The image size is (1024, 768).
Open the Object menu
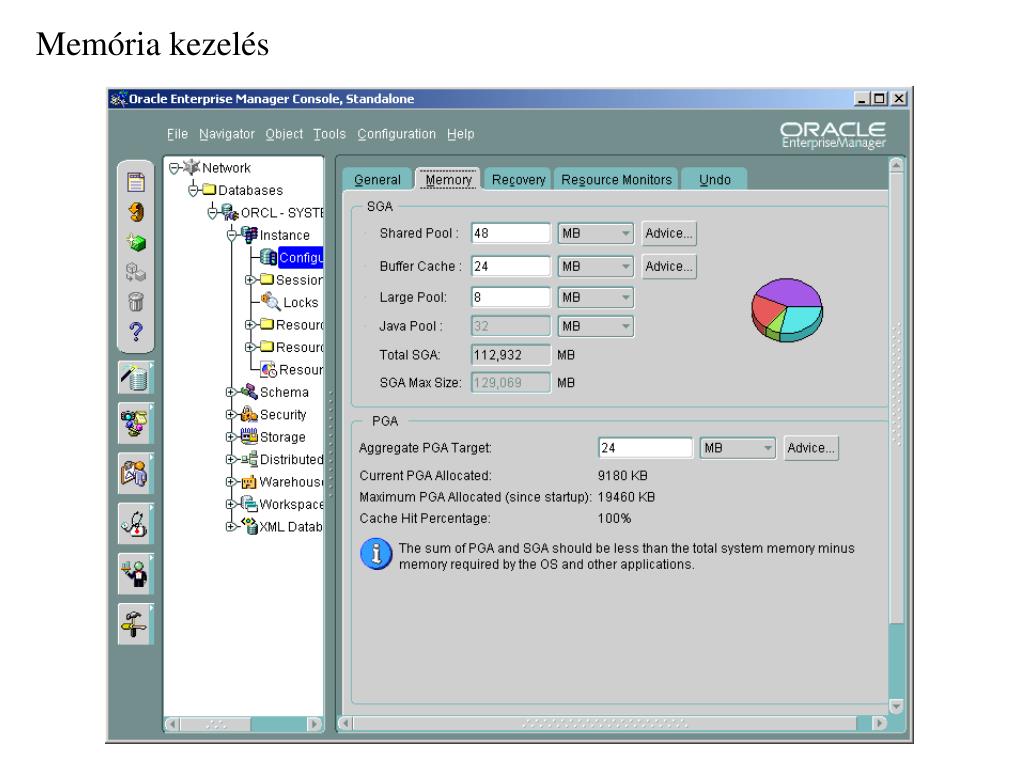[x=284, y=134]
